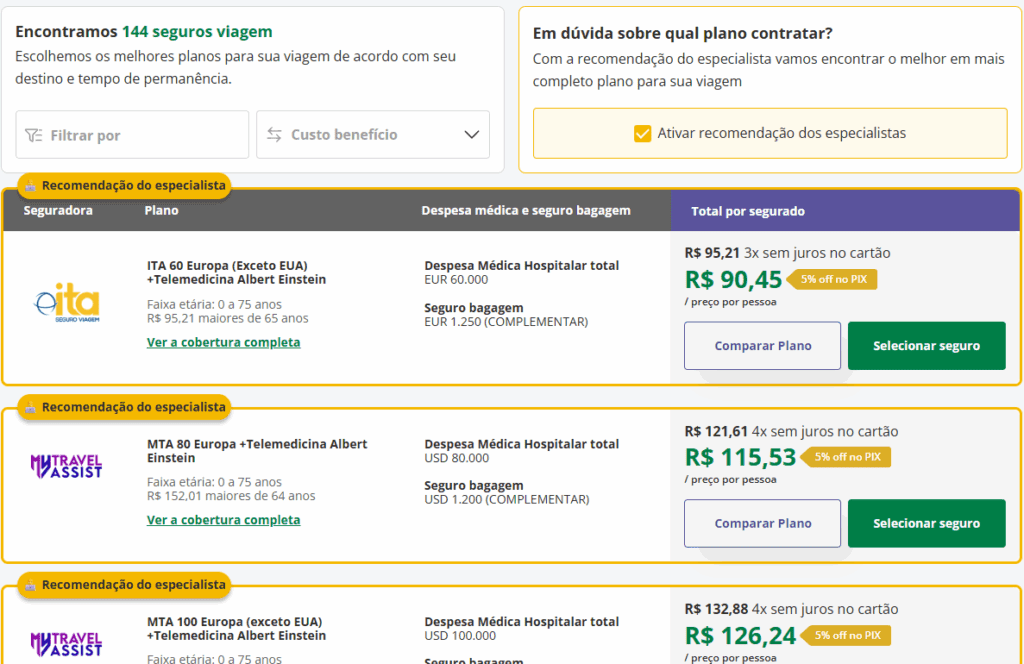Image resolution: width=1024 pixels, height=664 pixels.
Task: Click Comparar Plano for the ITA 60 Europa plan
Action: [x=762, y=345]
